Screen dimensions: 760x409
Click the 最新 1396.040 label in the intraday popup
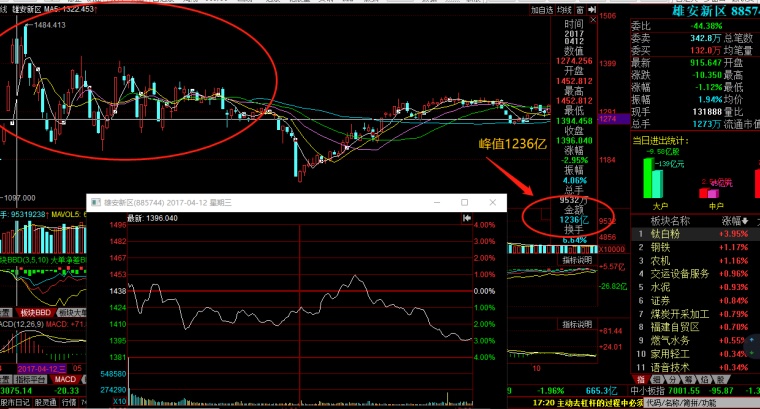152,219
